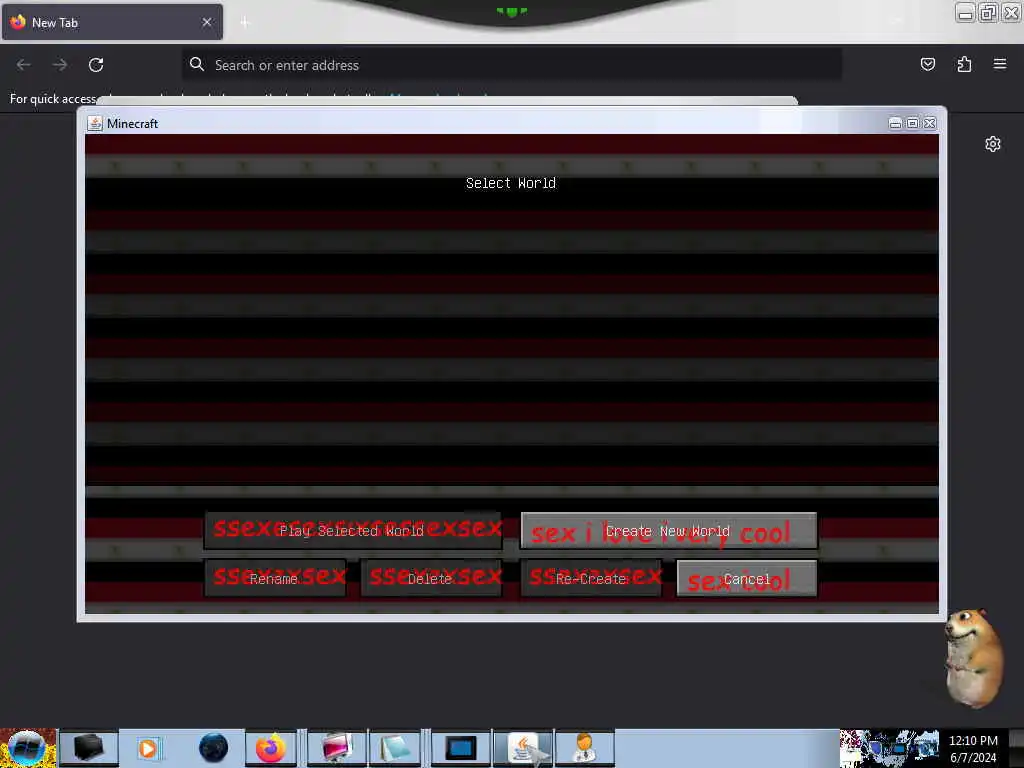Open the pink picture app on taskbar

336,748
